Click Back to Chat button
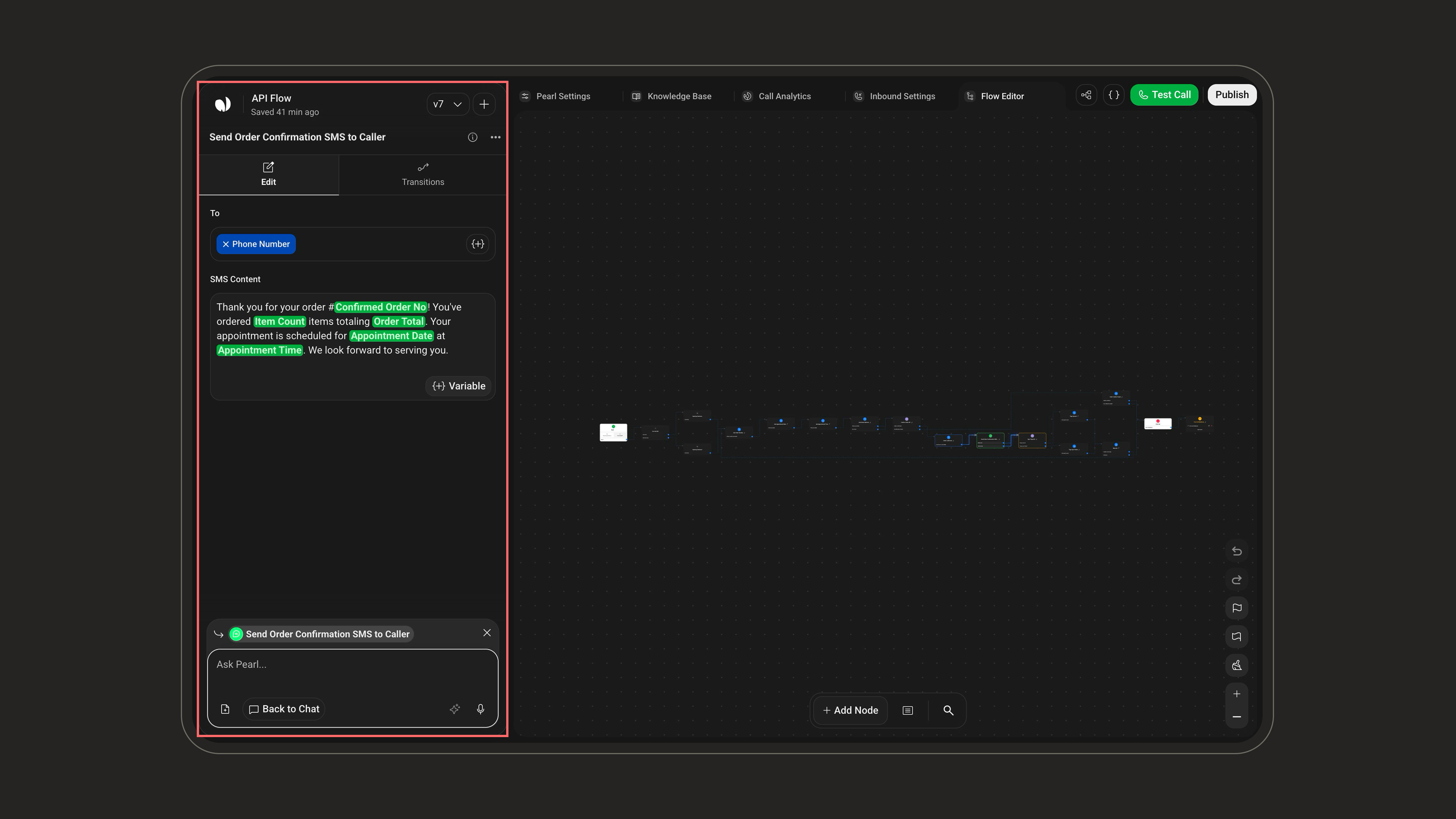Image resolution: width=1456 pixels, height=819 pixels. [x=284, y=709]
